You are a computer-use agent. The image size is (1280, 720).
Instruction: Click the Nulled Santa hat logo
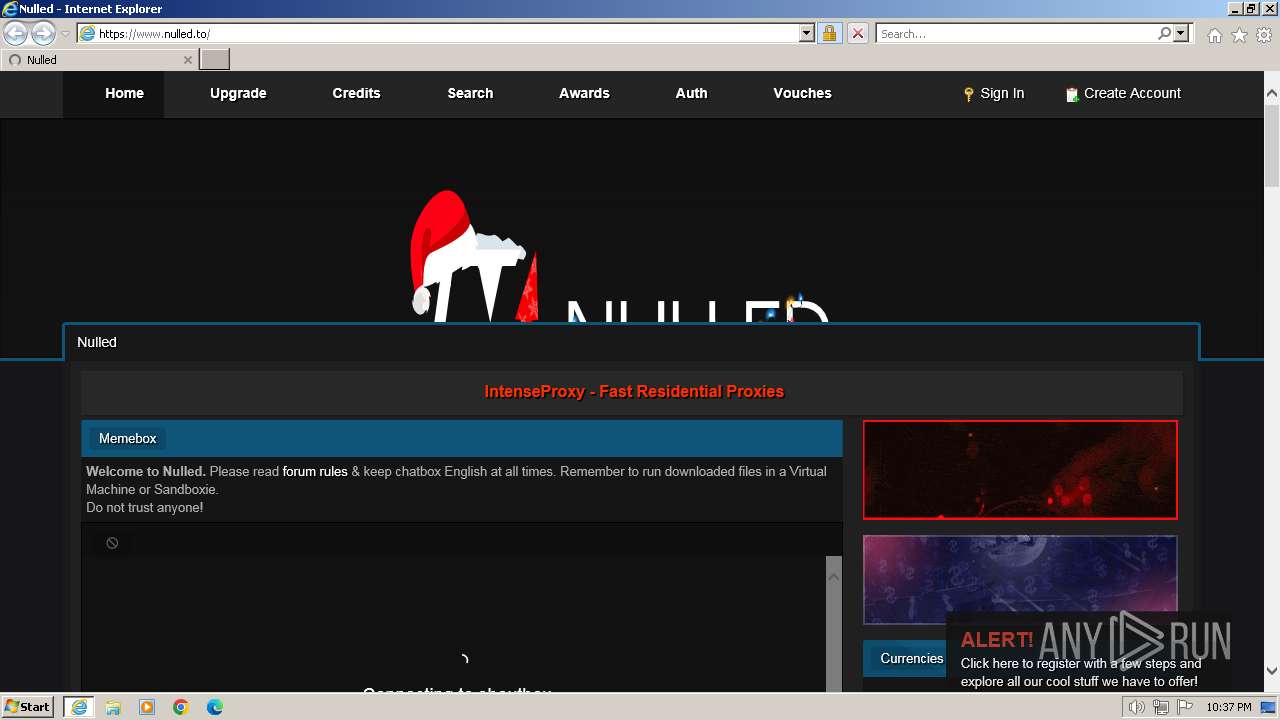[620, 256]
